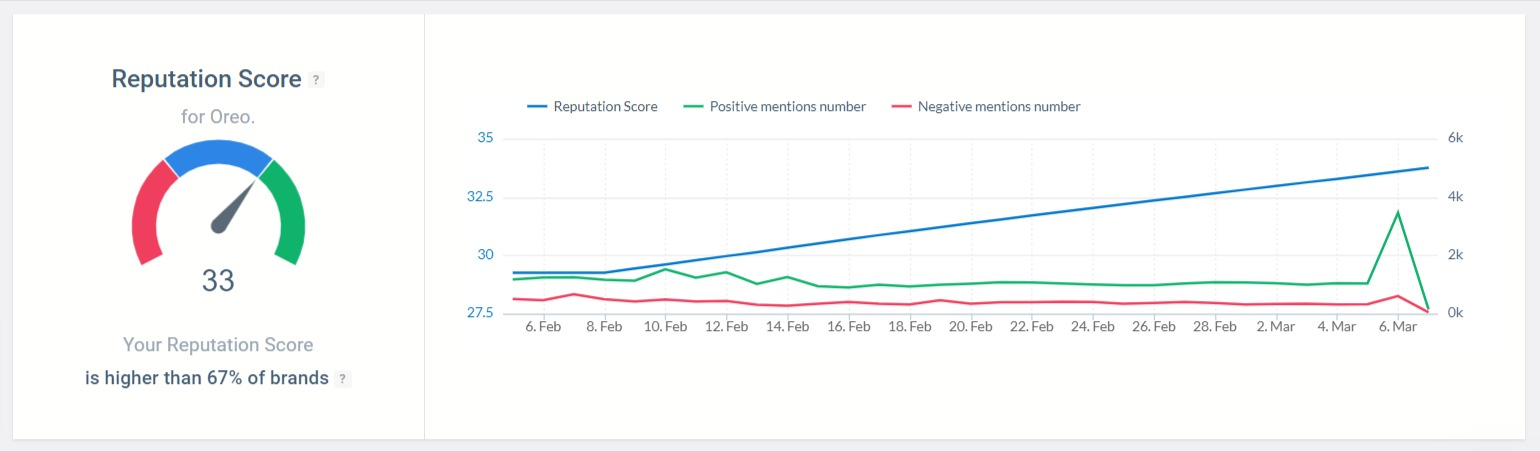Click the 6k right y-axis label

(x=1455, y=138)
